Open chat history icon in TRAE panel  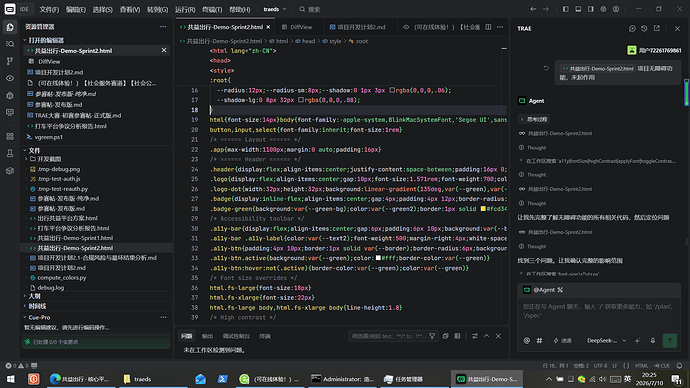pyautogui.click(x=644, y=28)
